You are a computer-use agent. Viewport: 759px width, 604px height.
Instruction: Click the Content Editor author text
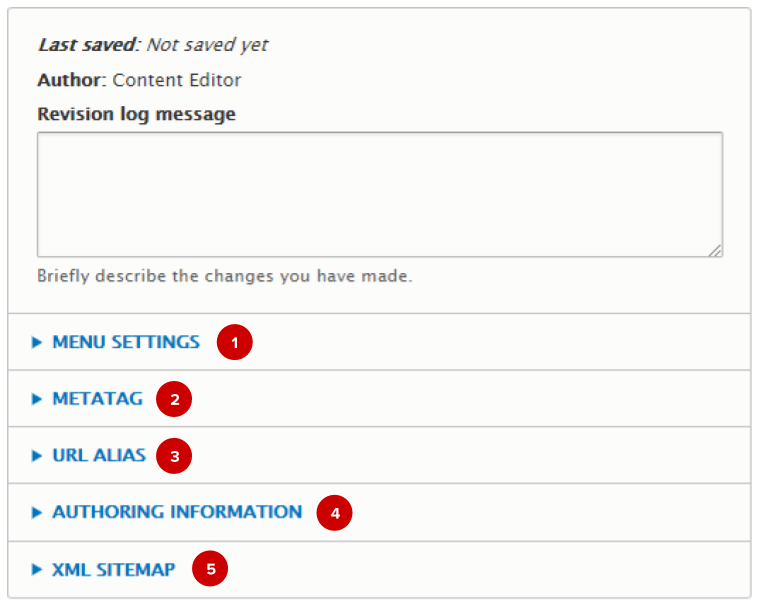pyautogui.click(x=177, y=80)
